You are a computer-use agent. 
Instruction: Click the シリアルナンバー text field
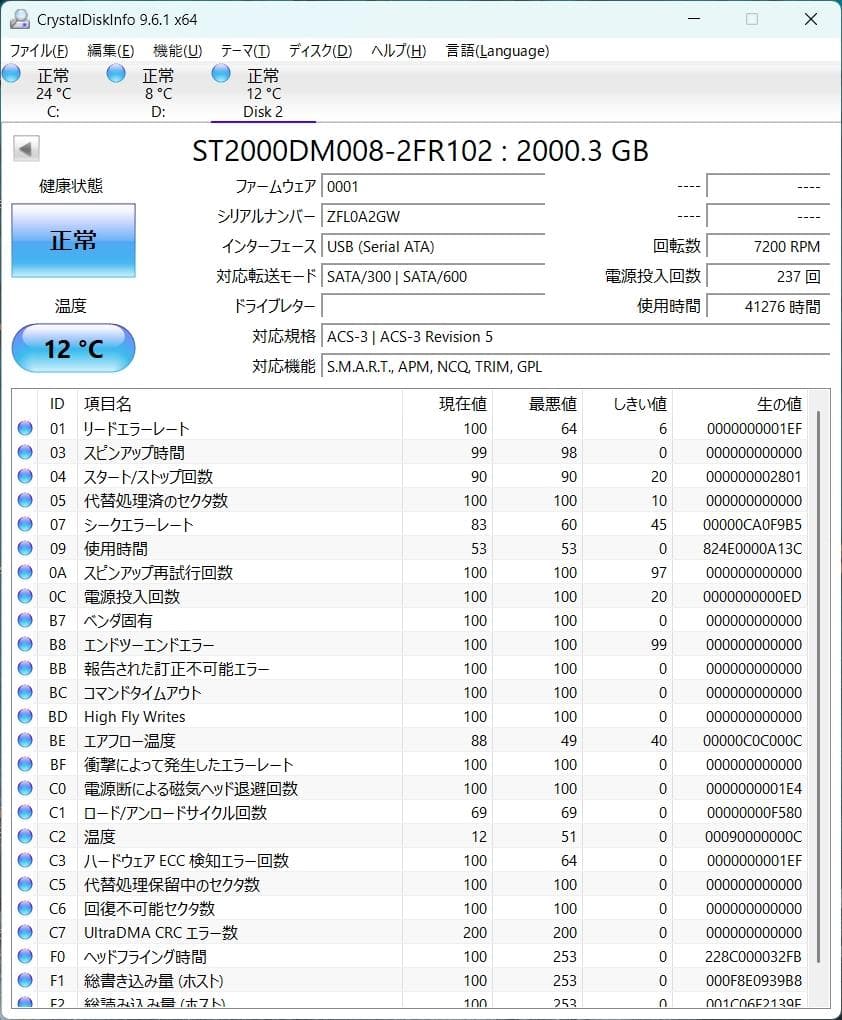click(432, 216)
